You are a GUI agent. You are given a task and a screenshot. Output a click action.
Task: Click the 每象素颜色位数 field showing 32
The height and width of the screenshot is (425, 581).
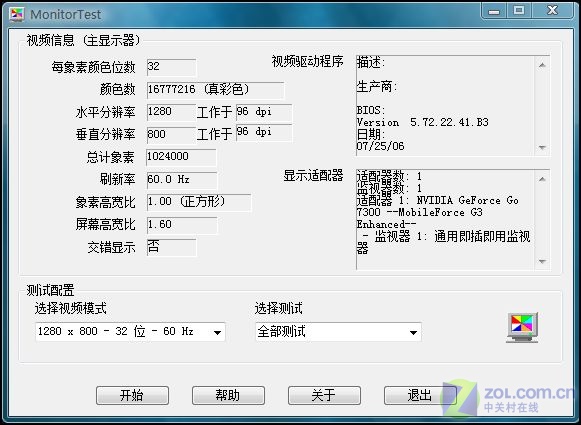click(171, 67)
